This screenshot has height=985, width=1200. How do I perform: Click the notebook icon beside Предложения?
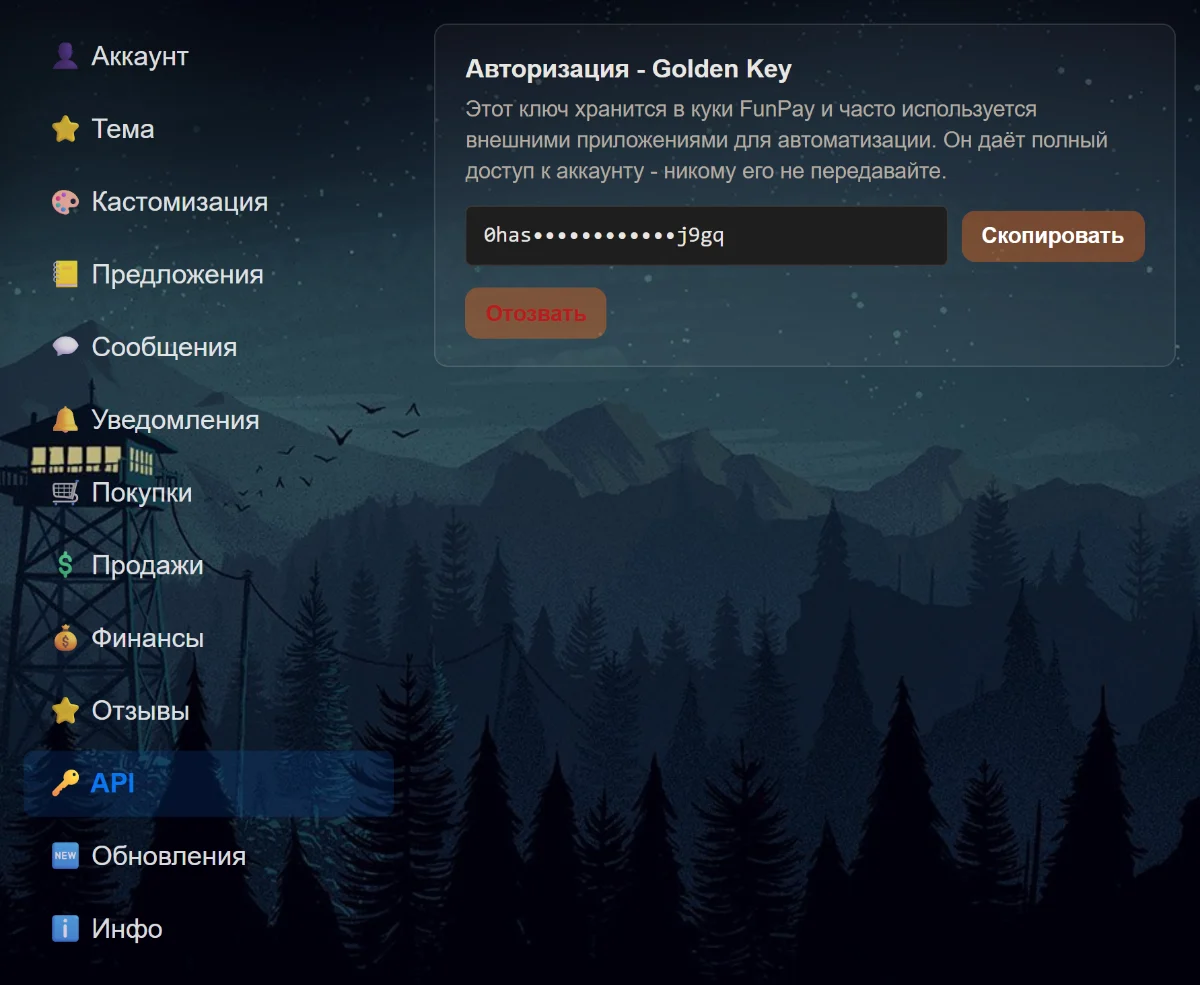[x=65, y=274]
